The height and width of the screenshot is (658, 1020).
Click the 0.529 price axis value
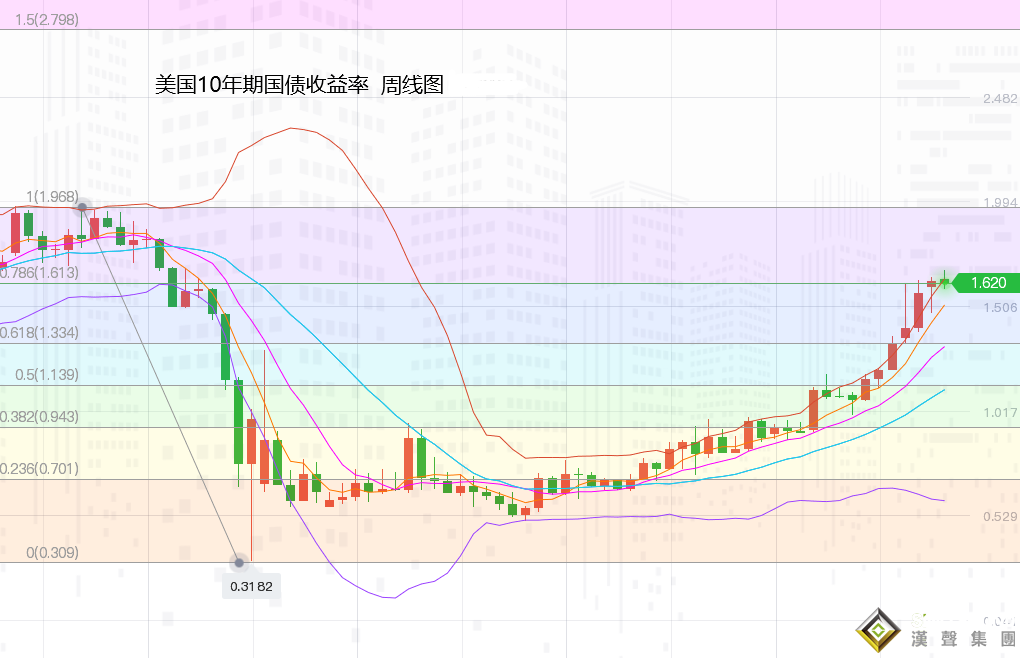click(x=1000, y=516)
